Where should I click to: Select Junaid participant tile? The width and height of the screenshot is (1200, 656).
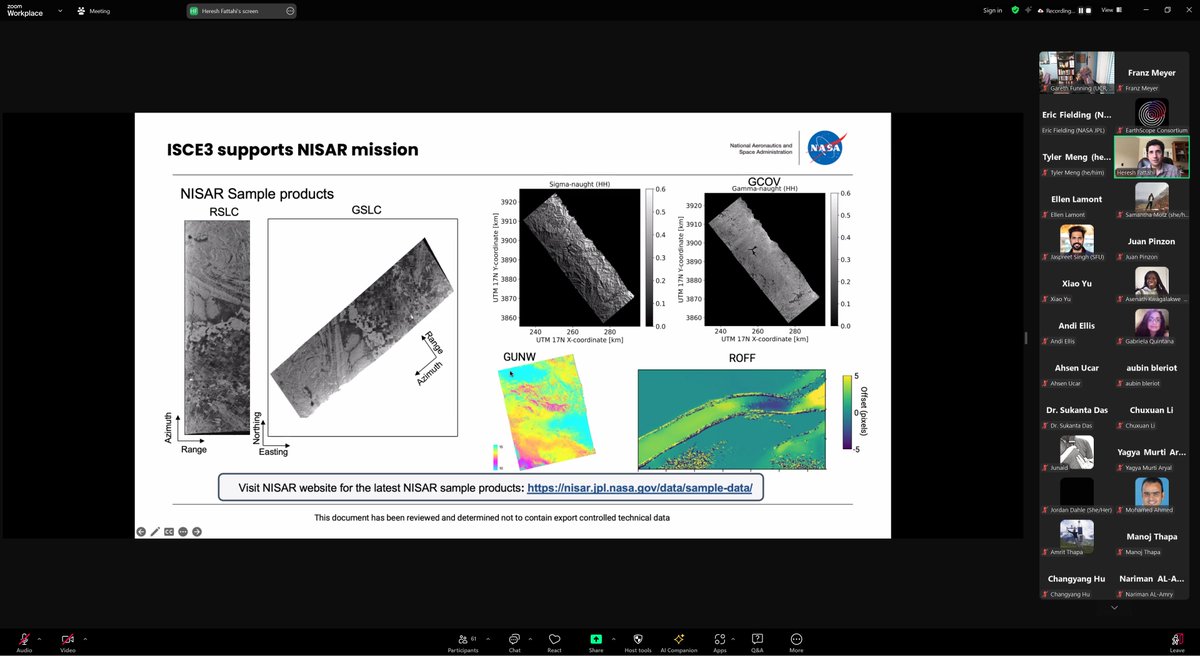[1076, 453]
